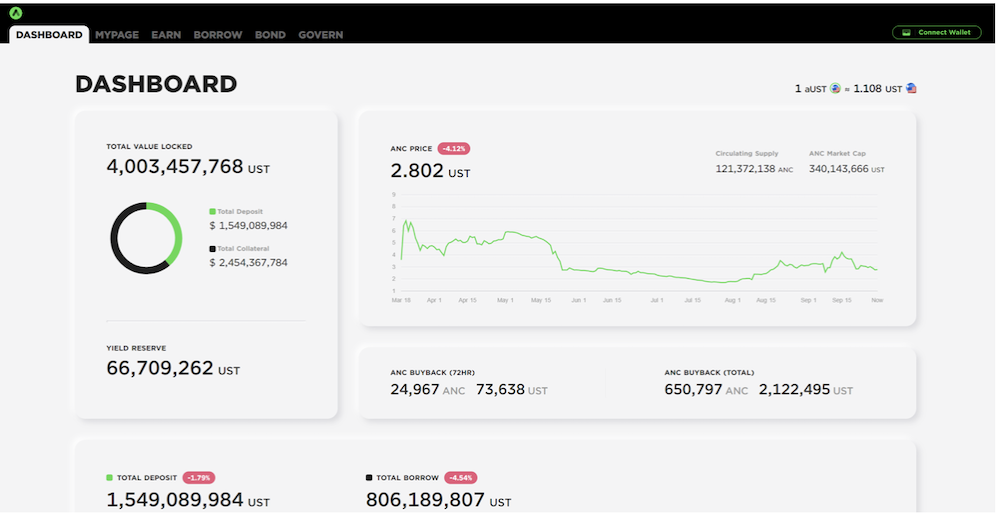Go to the BORROW tab
The image size is (1000, 514).
click(x=217, y=35)
